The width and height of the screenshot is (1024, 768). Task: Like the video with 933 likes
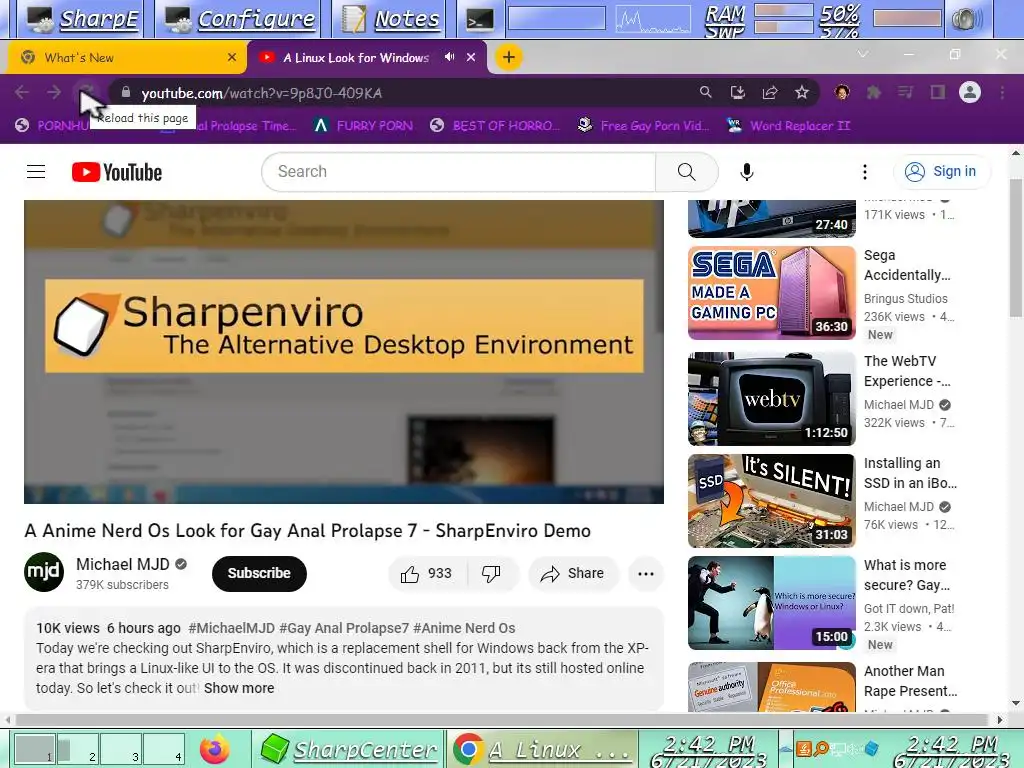428,573
